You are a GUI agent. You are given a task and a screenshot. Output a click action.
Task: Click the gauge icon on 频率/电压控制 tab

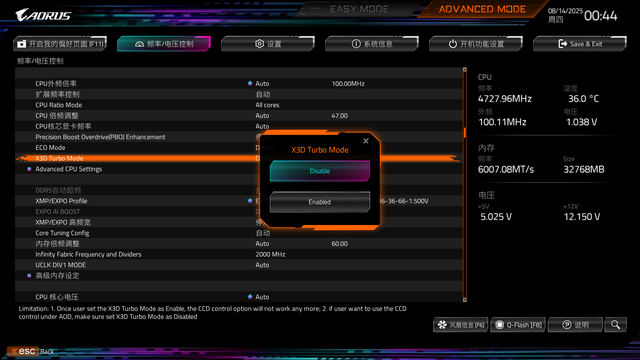[x=139, y=44]
